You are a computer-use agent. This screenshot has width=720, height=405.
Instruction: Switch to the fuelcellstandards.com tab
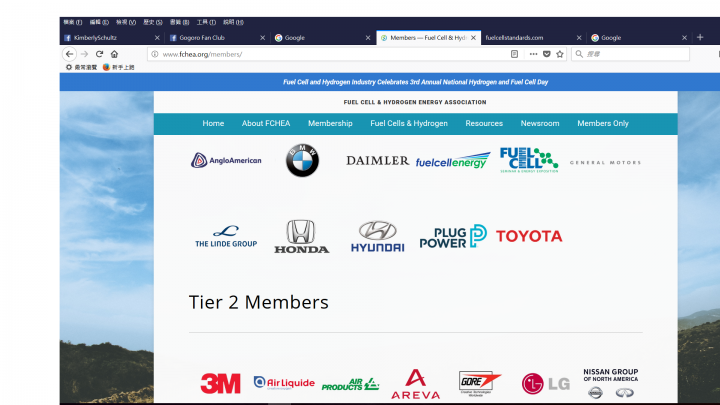pyautogui.click(x=534, y=38)
